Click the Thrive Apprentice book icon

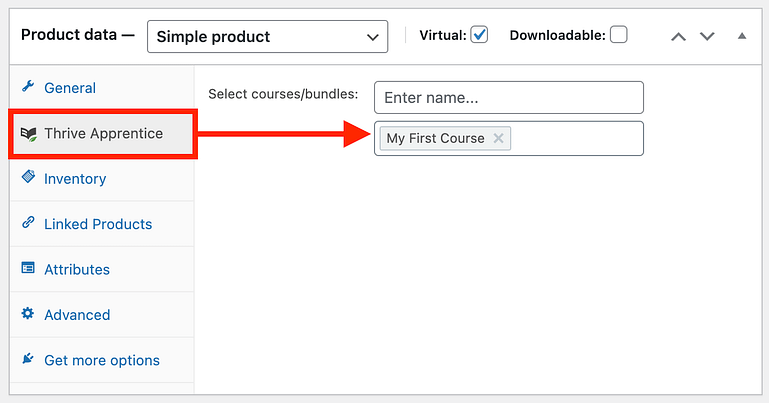coord(28,133)
